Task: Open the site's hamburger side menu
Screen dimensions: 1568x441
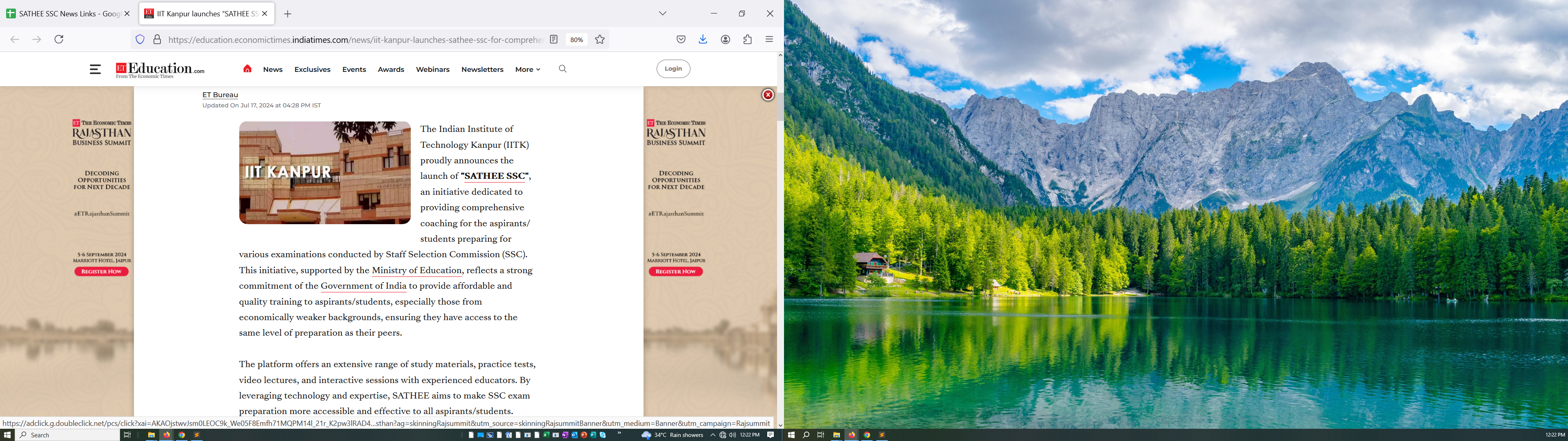Action: [95, 69]
